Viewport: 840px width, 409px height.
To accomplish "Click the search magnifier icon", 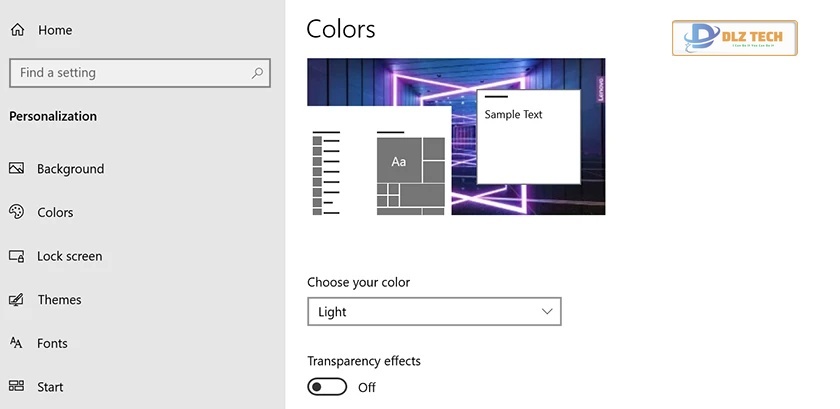I will tap(257, 73).
